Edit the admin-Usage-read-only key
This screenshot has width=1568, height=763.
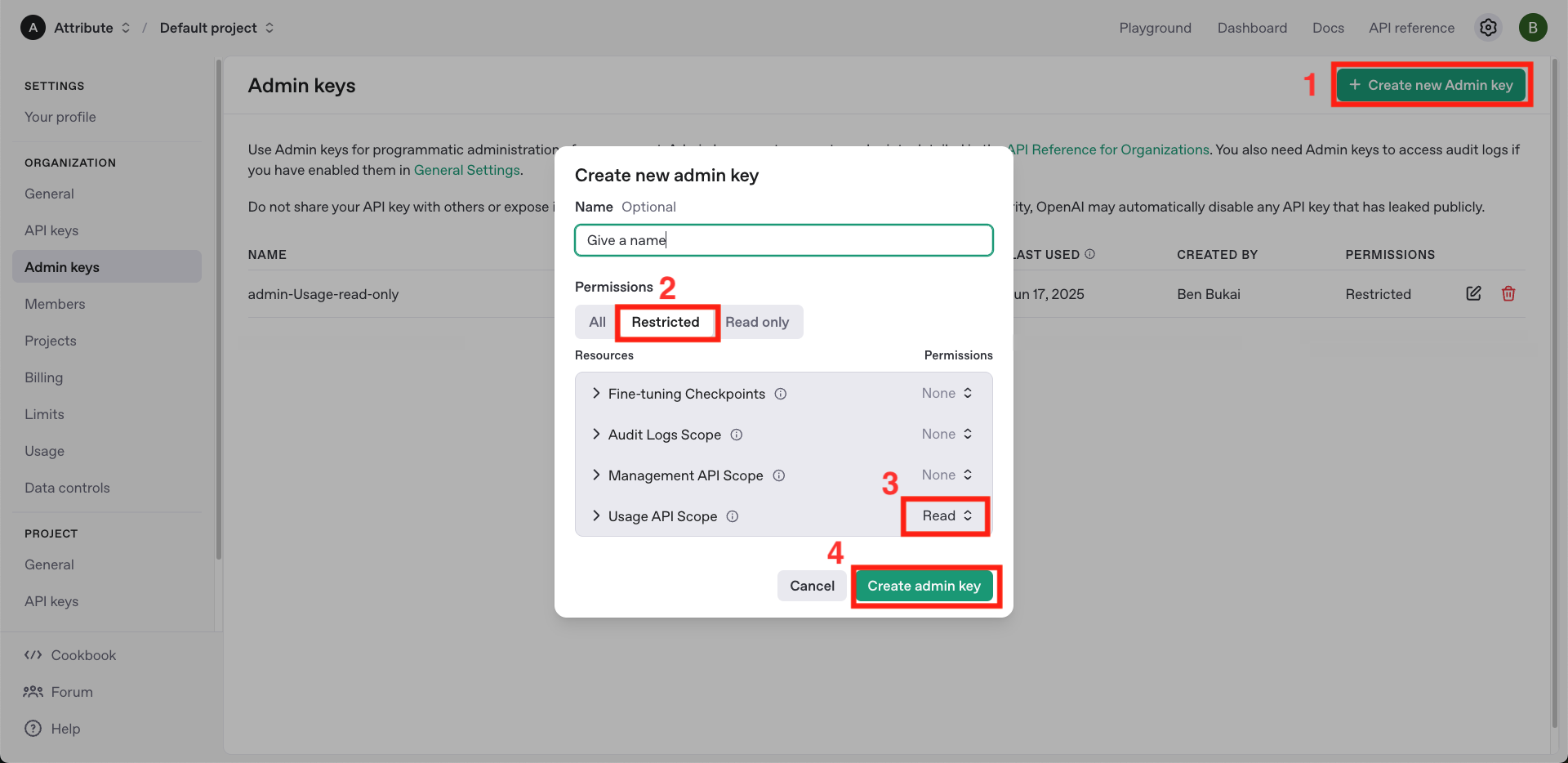tap(1473, 293)
